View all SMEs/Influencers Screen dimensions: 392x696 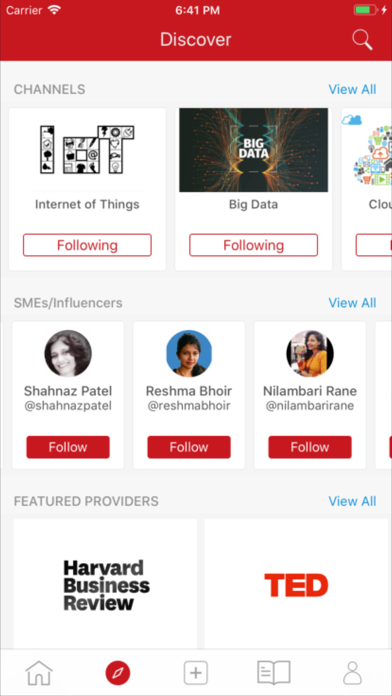pos(352,303)
